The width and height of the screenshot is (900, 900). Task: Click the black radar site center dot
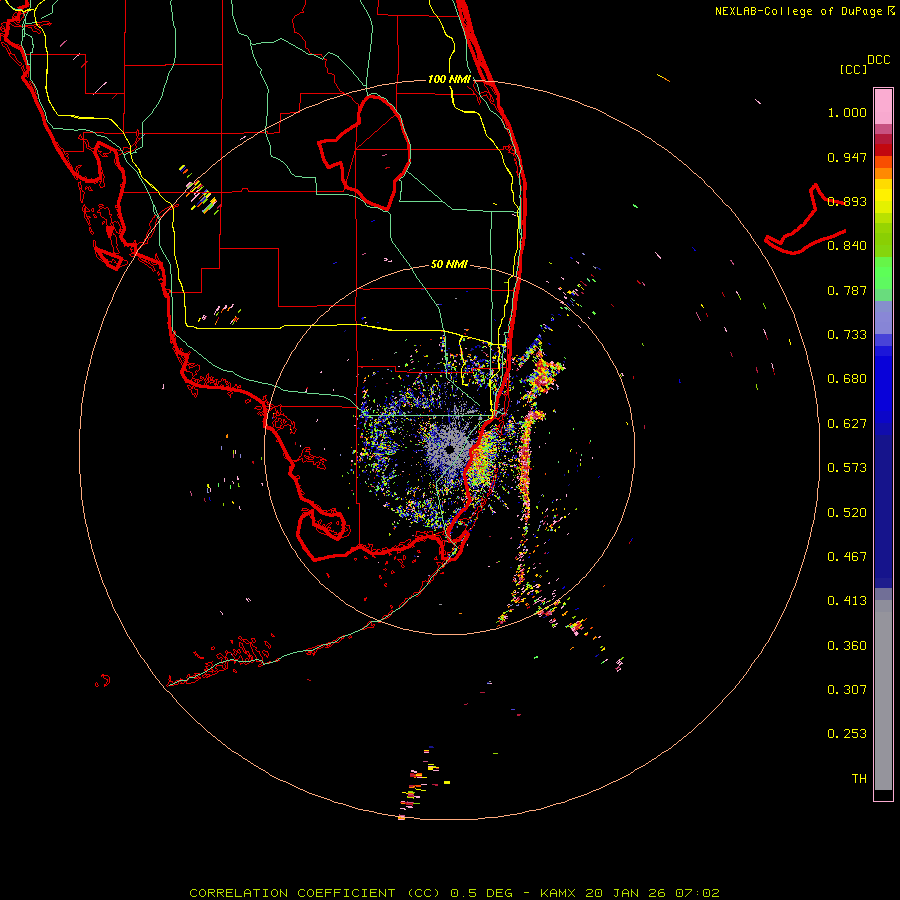click(x=451, y=449)
